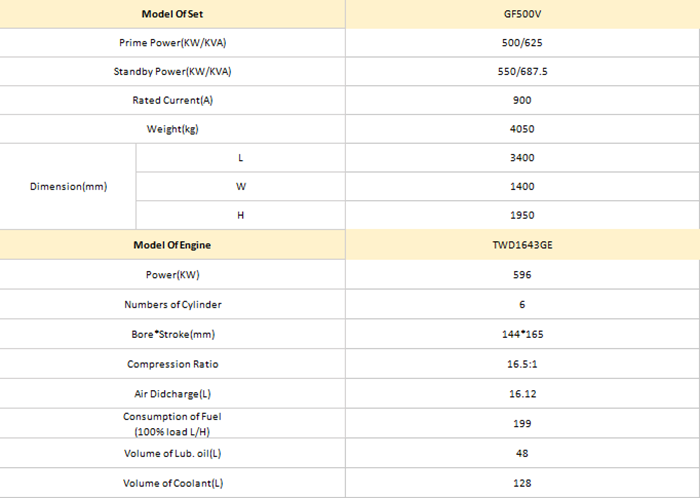Select the Model Of Engine header cell
The height and width of the screenshot is (498, 700).
point(172,245)
